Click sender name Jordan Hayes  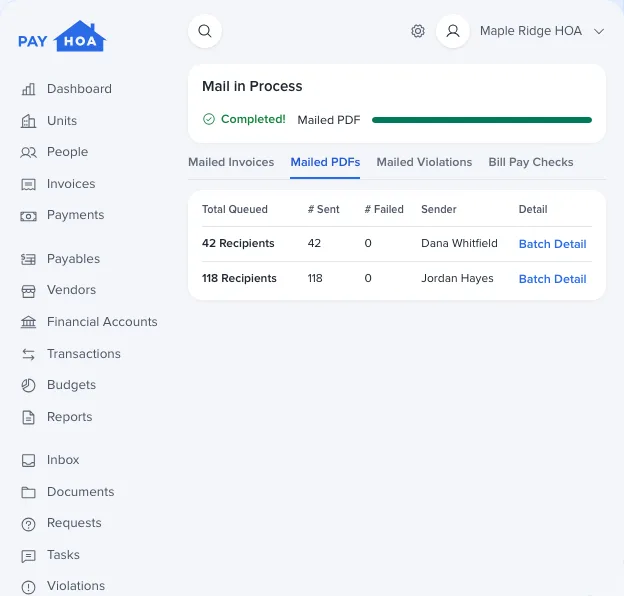[457, 278]
